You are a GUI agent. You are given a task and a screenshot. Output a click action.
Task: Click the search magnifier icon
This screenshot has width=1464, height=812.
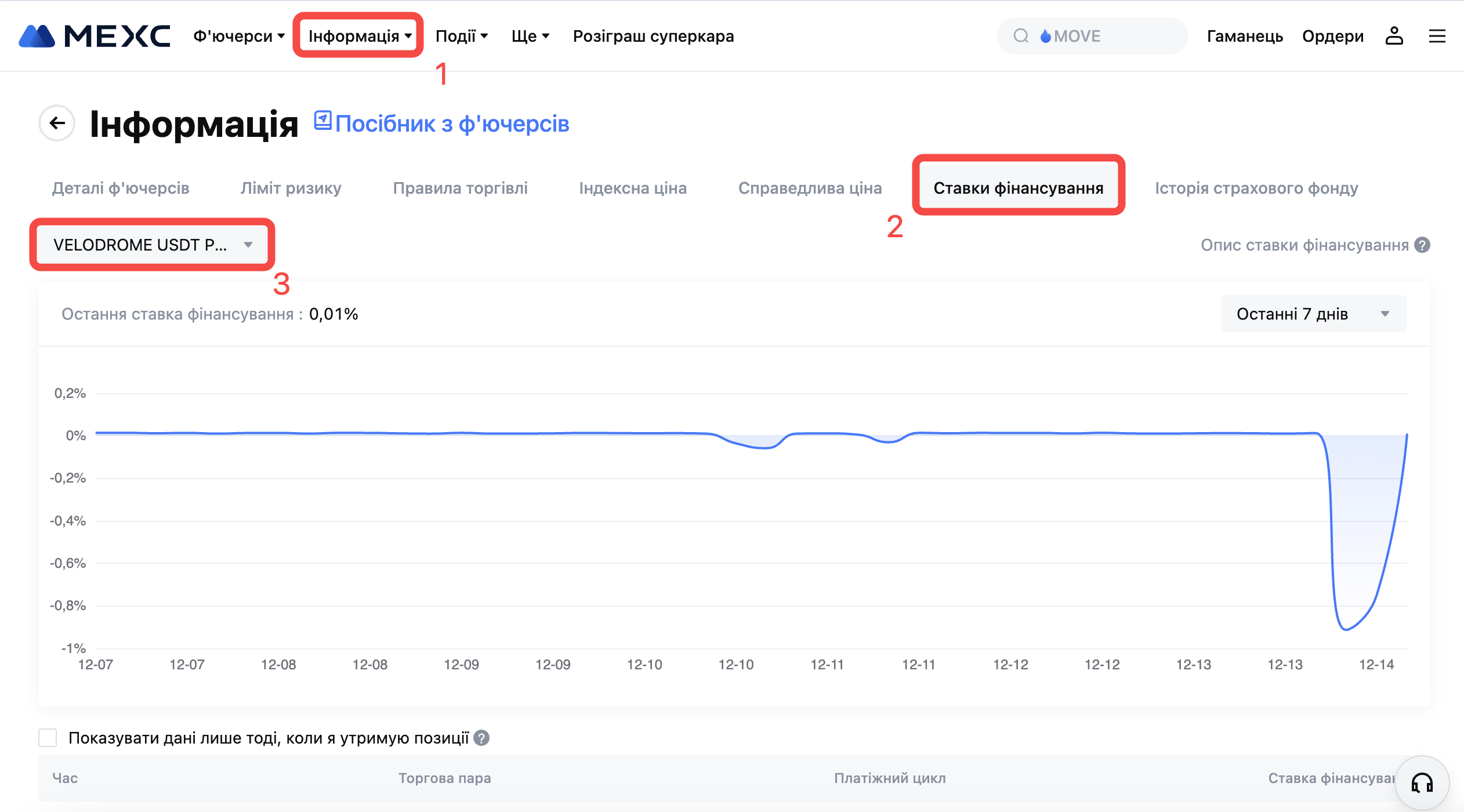click(1021, 36)
